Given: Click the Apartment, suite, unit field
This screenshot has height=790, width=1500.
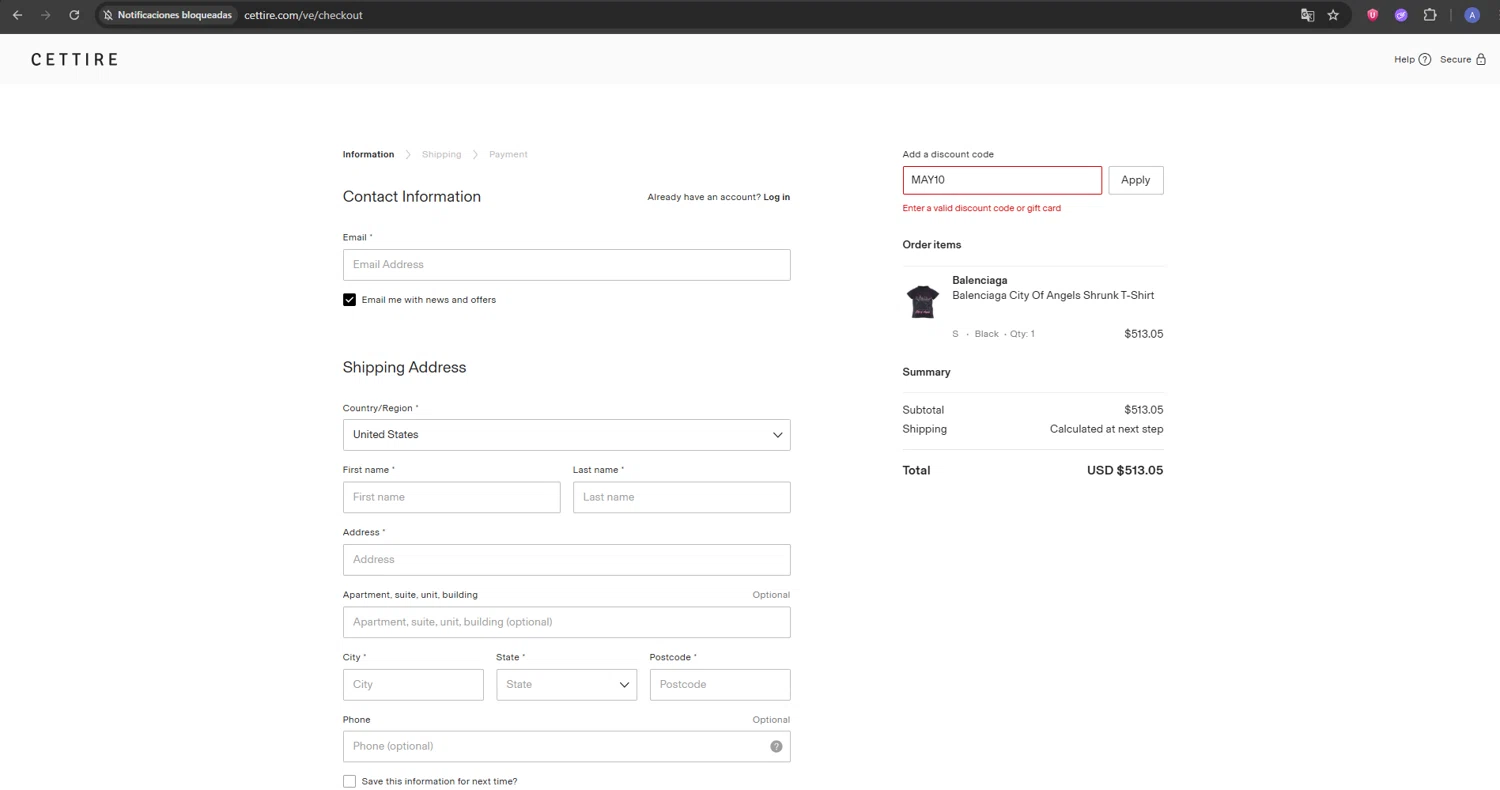Looking at the screenshot, I should click(x=566, y=622).
